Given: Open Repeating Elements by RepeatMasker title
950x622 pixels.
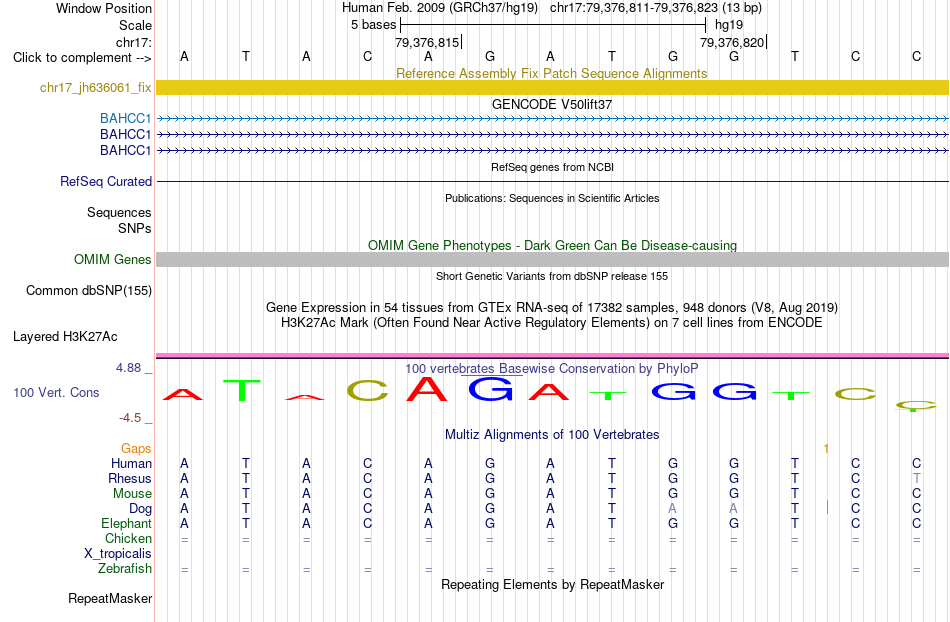Looking at the screenshot, I should pyautogui.click(x=553, y=584).
